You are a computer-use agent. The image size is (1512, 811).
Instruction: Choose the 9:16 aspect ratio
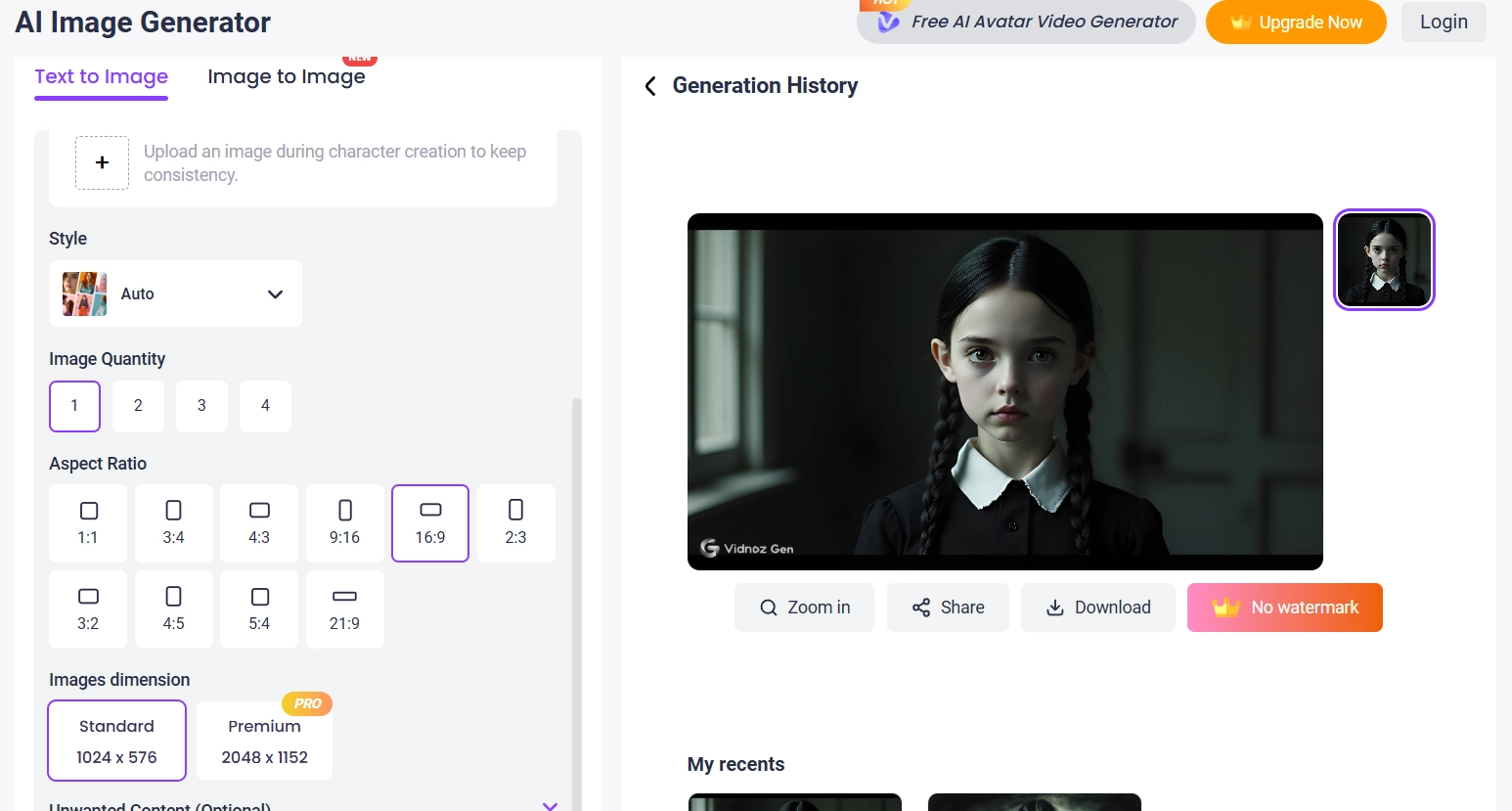(x=344, y=522)
